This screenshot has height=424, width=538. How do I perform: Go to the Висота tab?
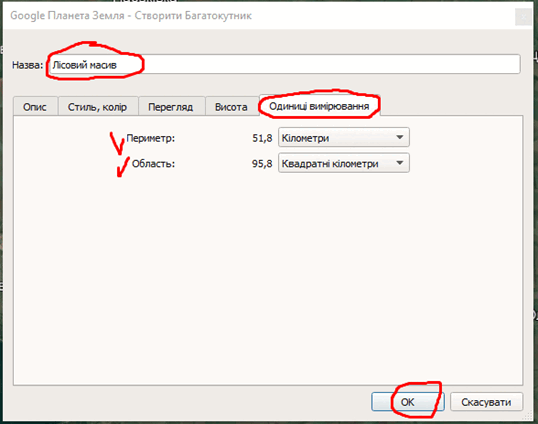pyautogui.click(x=231, y=107)
